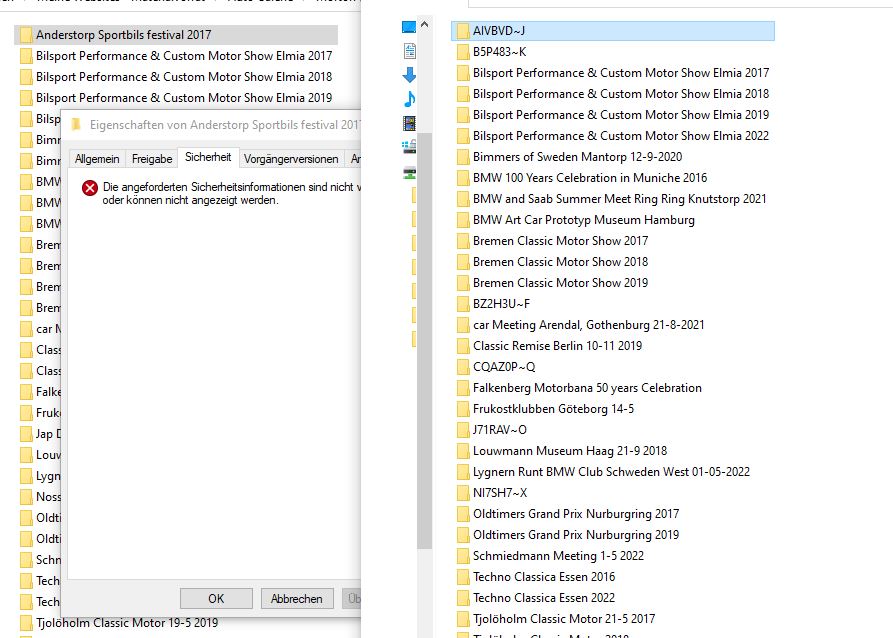Click folder icon beside Schmiedmann Meeting 1-5 2022
Viewport: 893px width, 638px height.
(463, 555)
